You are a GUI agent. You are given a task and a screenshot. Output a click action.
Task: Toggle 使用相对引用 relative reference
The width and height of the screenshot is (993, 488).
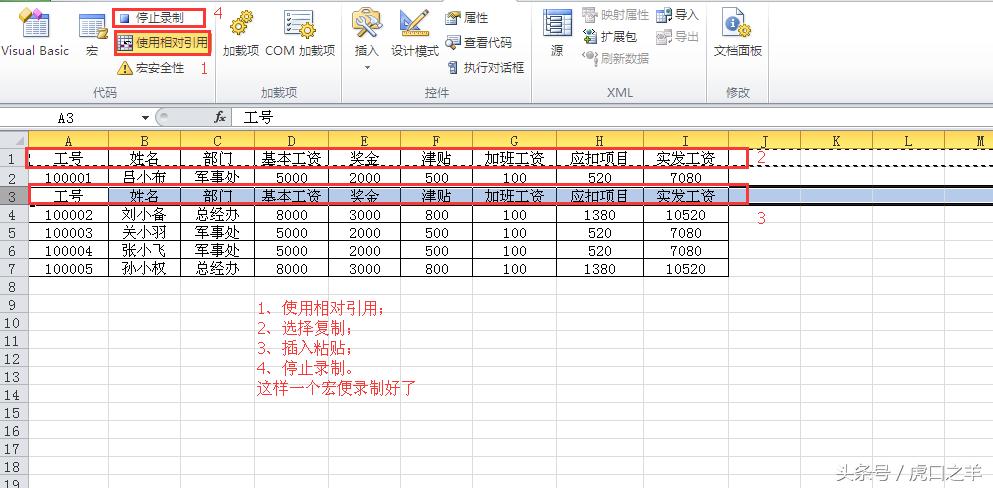point(163,43)
